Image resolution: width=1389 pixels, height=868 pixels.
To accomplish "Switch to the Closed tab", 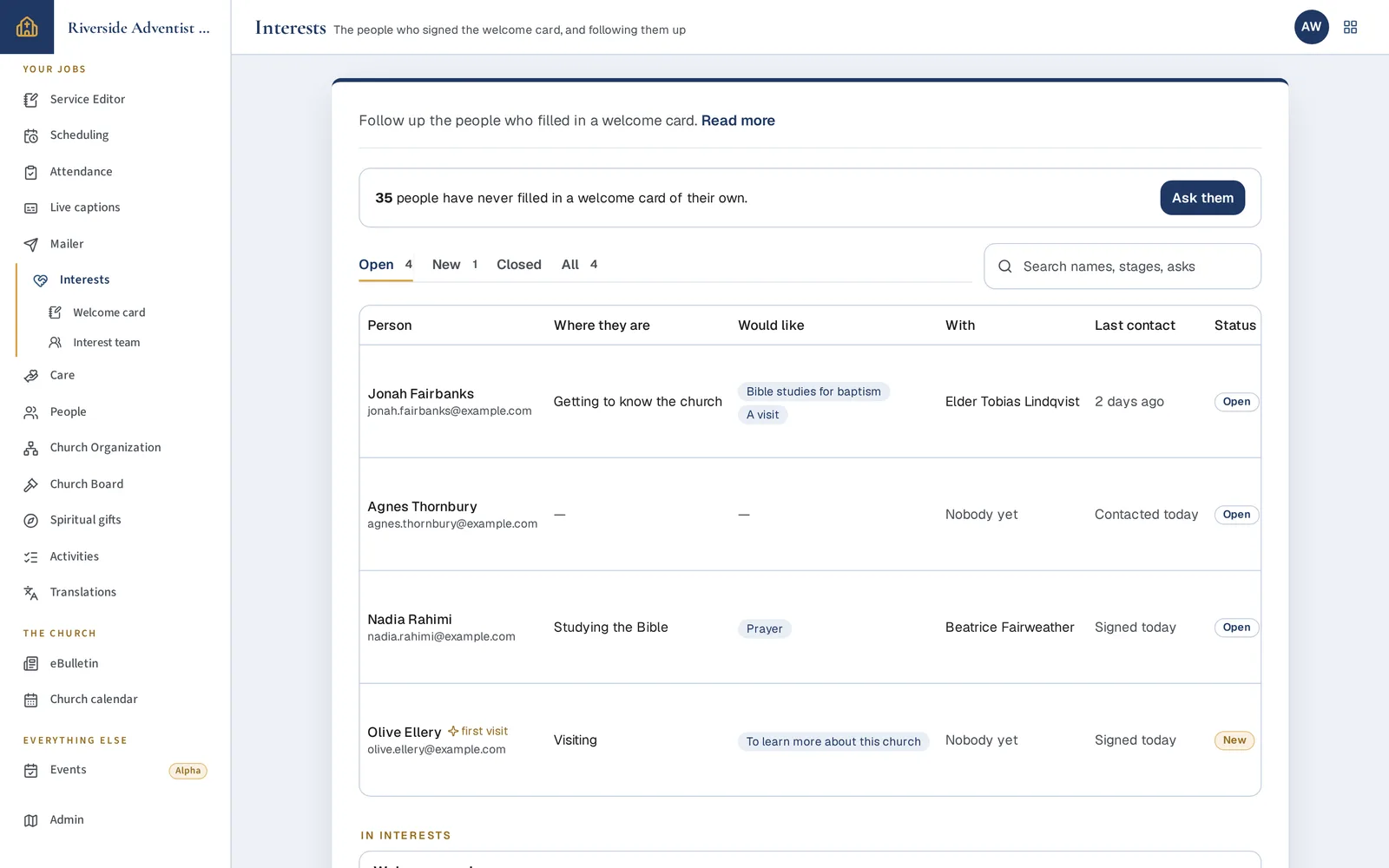I will [519, 265].
